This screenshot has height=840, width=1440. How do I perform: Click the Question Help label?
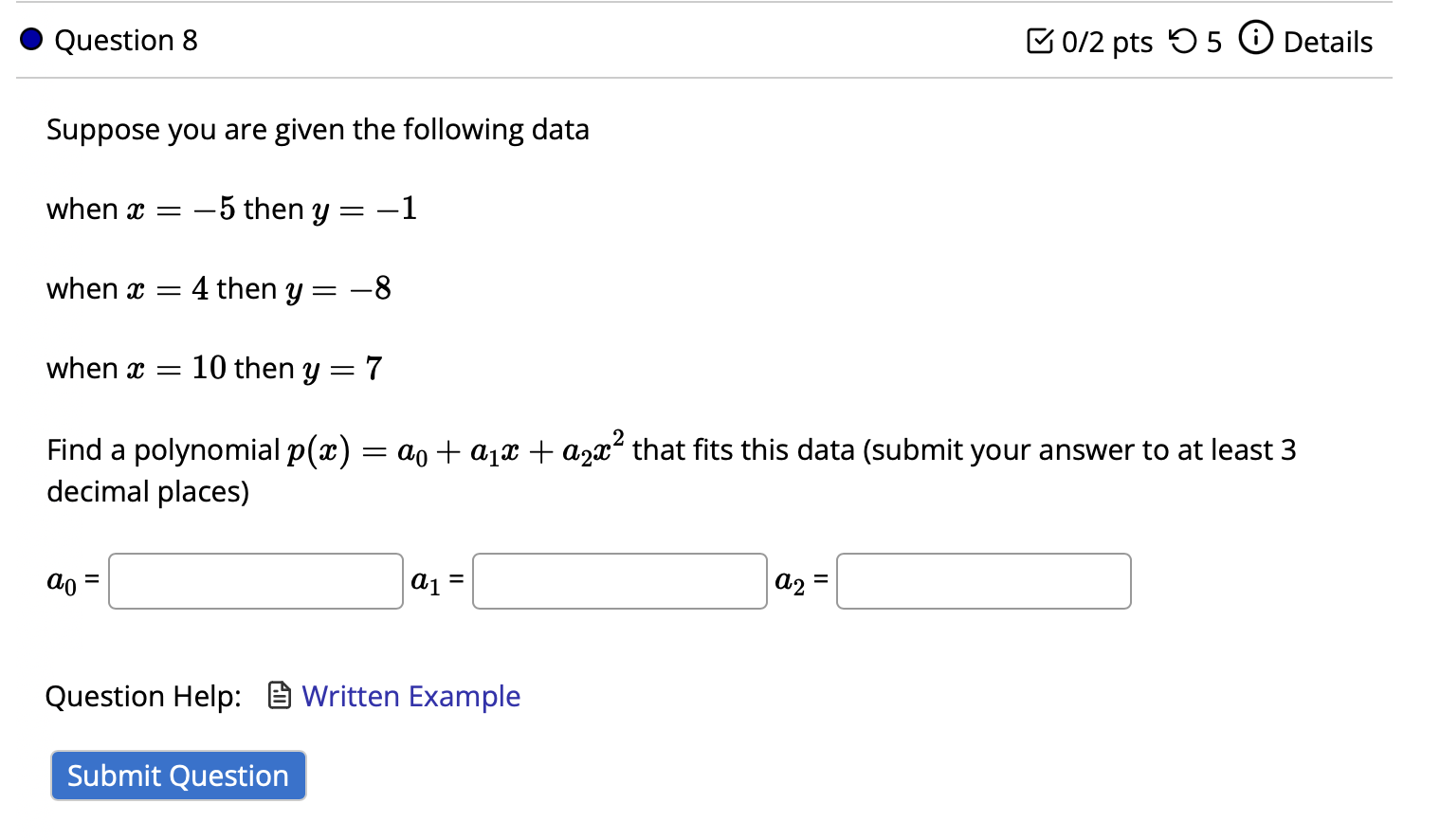coord(143,696)
